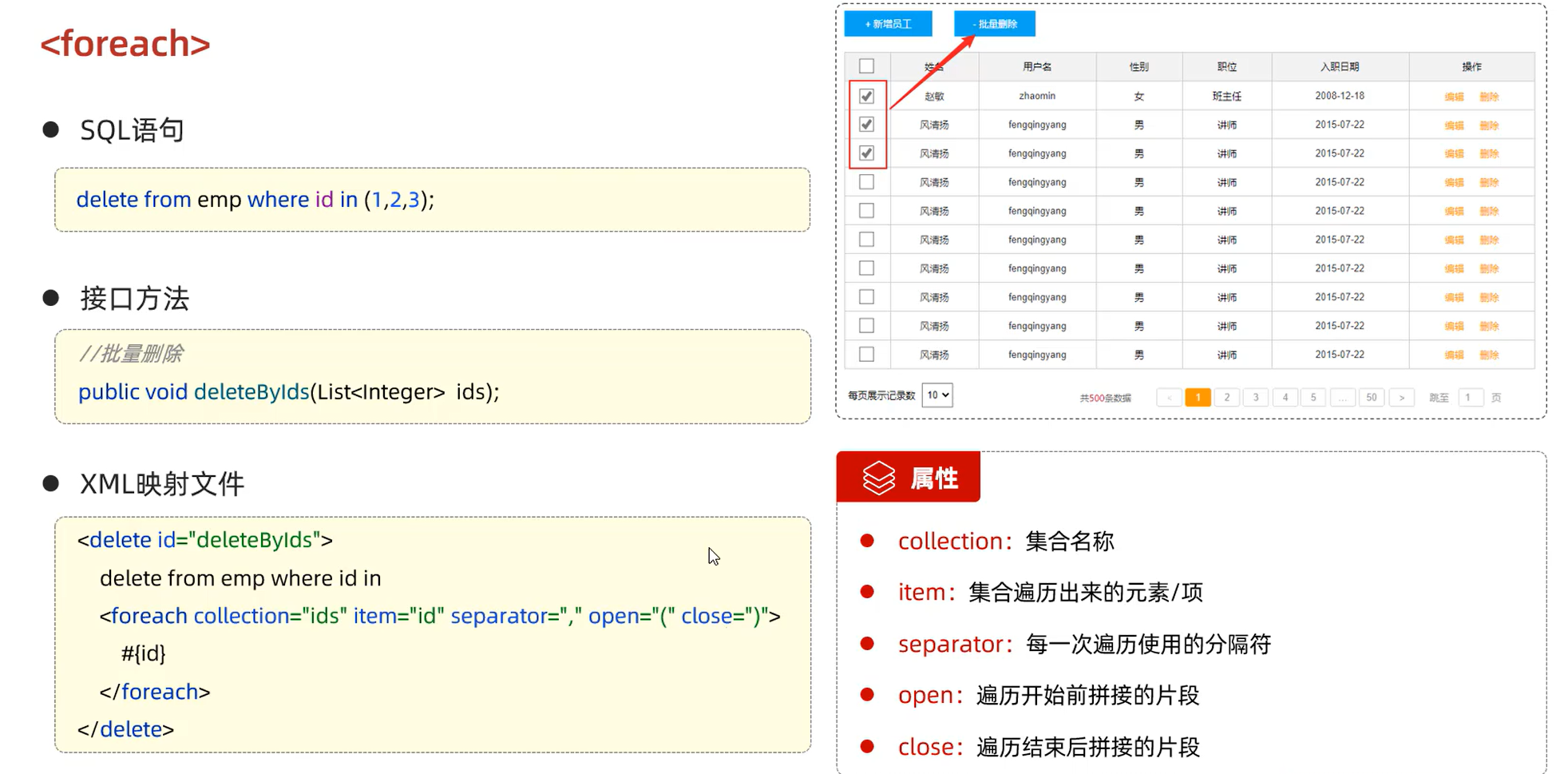The width and height of the screenshot is (1568, 774).
Task: Click the 批量删除 button
Action: pyautogui.click(x=994, y=23)
